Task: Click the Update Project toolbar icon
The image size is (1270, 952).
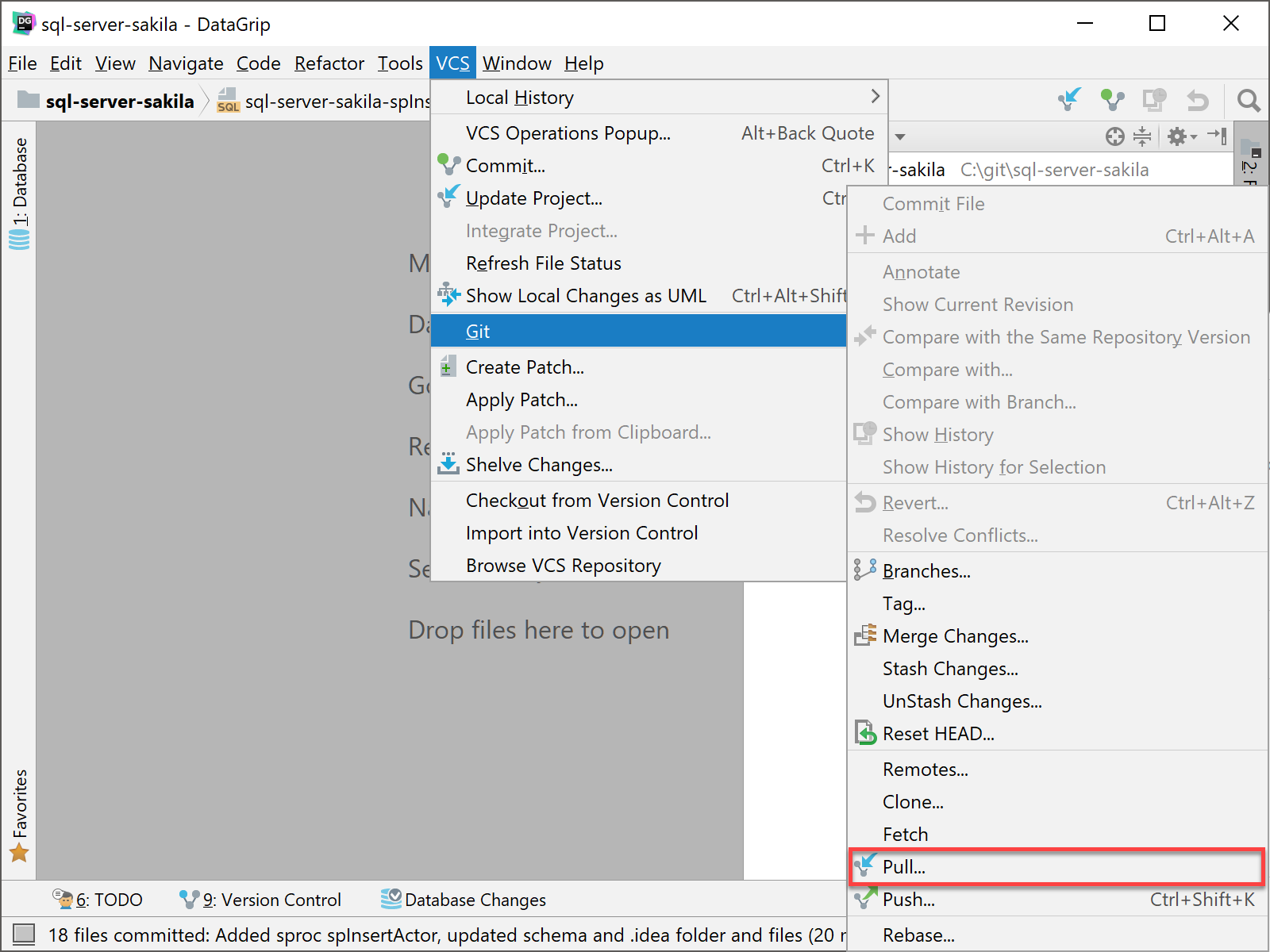Action: [x=1070, y=100]
